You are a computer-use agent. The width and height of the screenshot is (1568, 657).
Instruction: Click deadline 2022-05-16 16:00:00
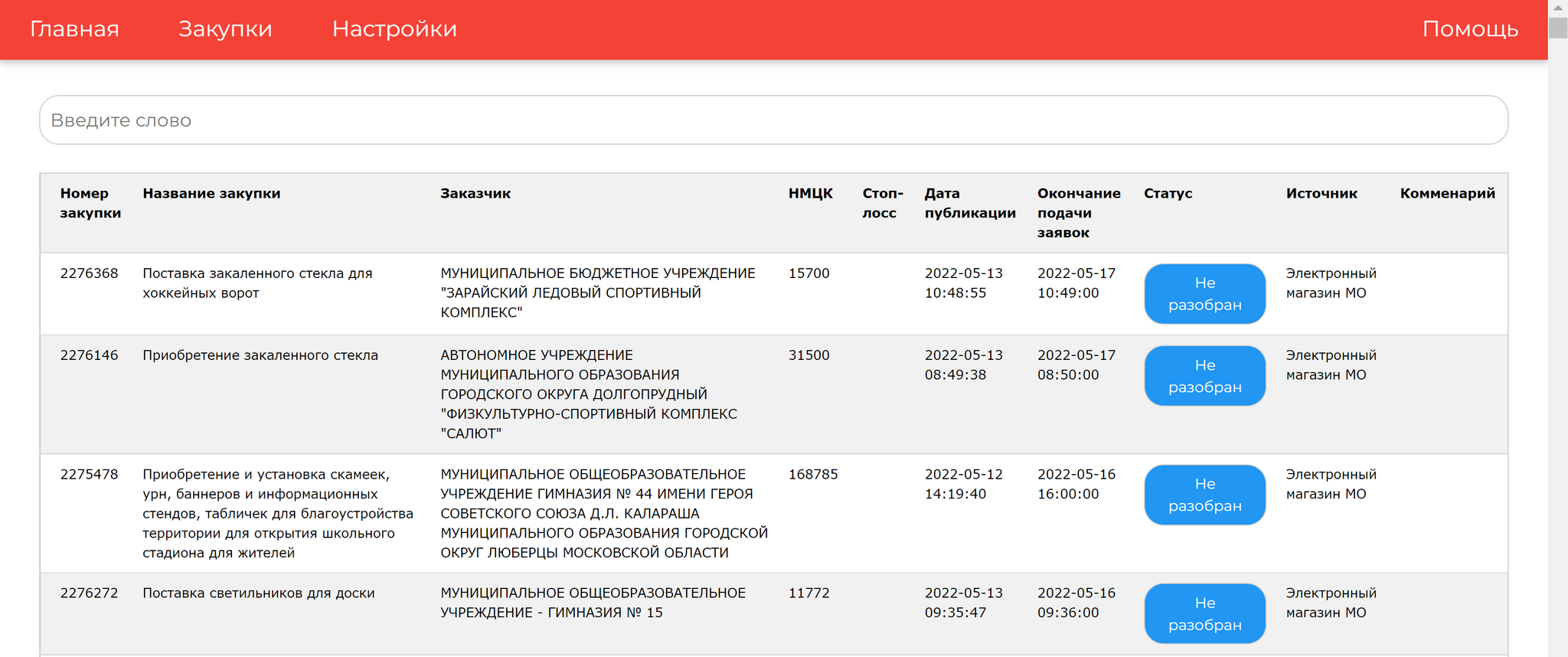[1076, 484]
